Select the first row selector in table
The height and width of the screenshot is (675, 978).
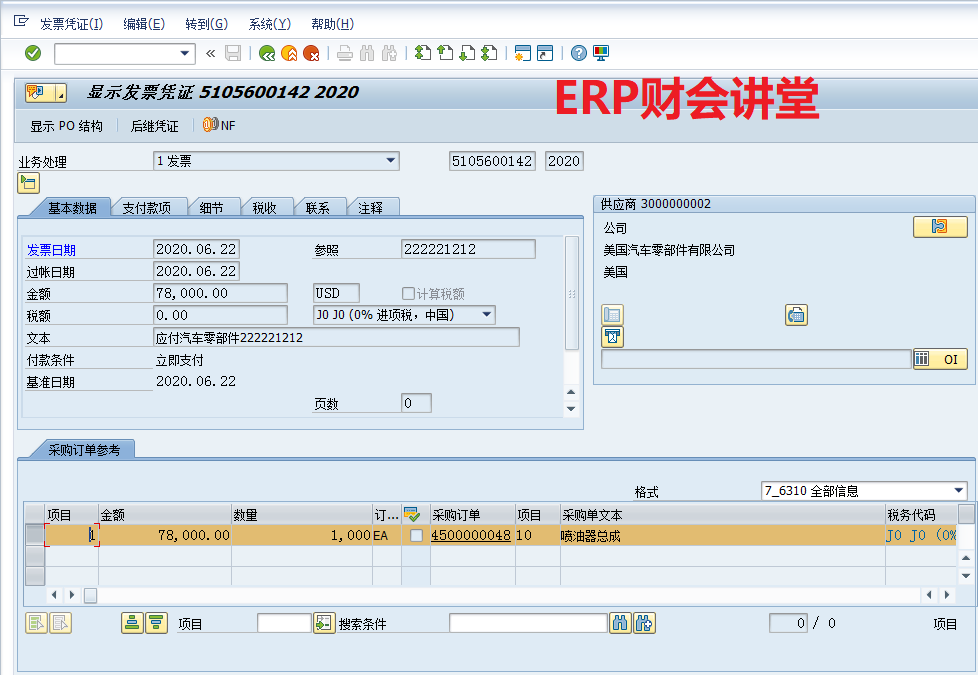pyautogui.click(x=35, y=536)
